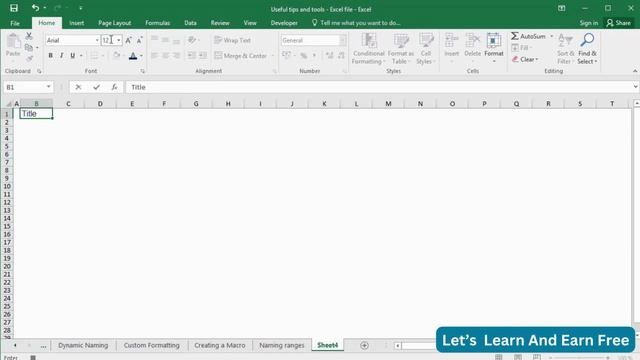Click Sign in link
Viewport: 640px width, 360px height.
589,23
